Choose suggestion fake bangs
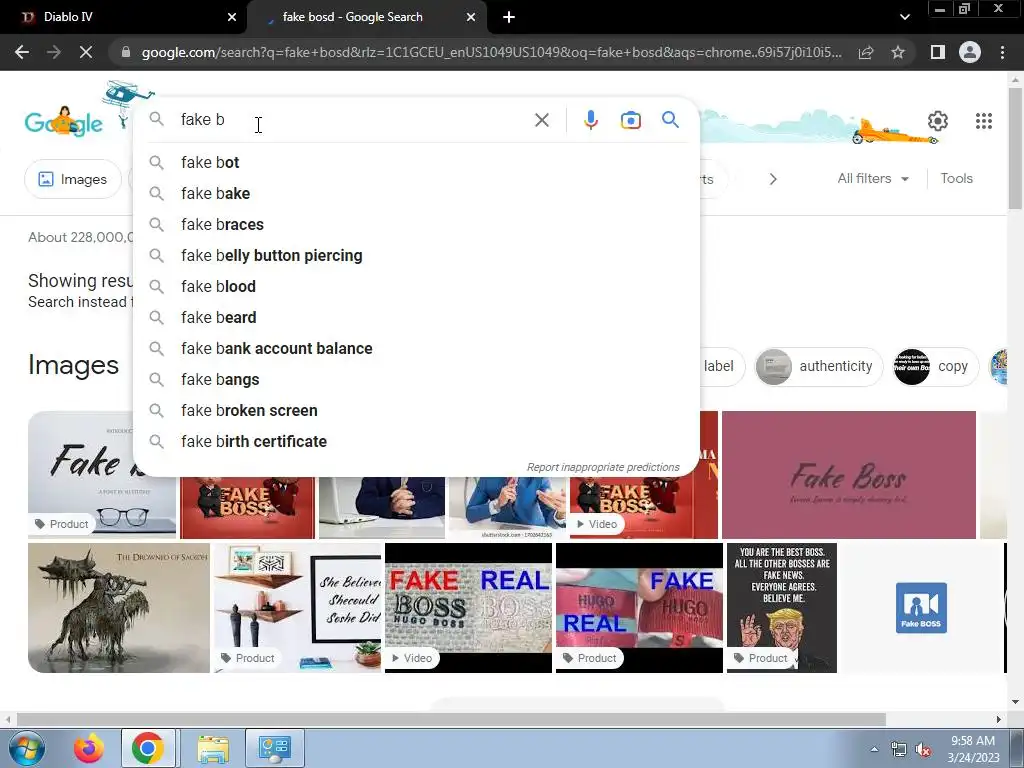The height and width of the screenshot is (768, 1024). pos(417,379)
